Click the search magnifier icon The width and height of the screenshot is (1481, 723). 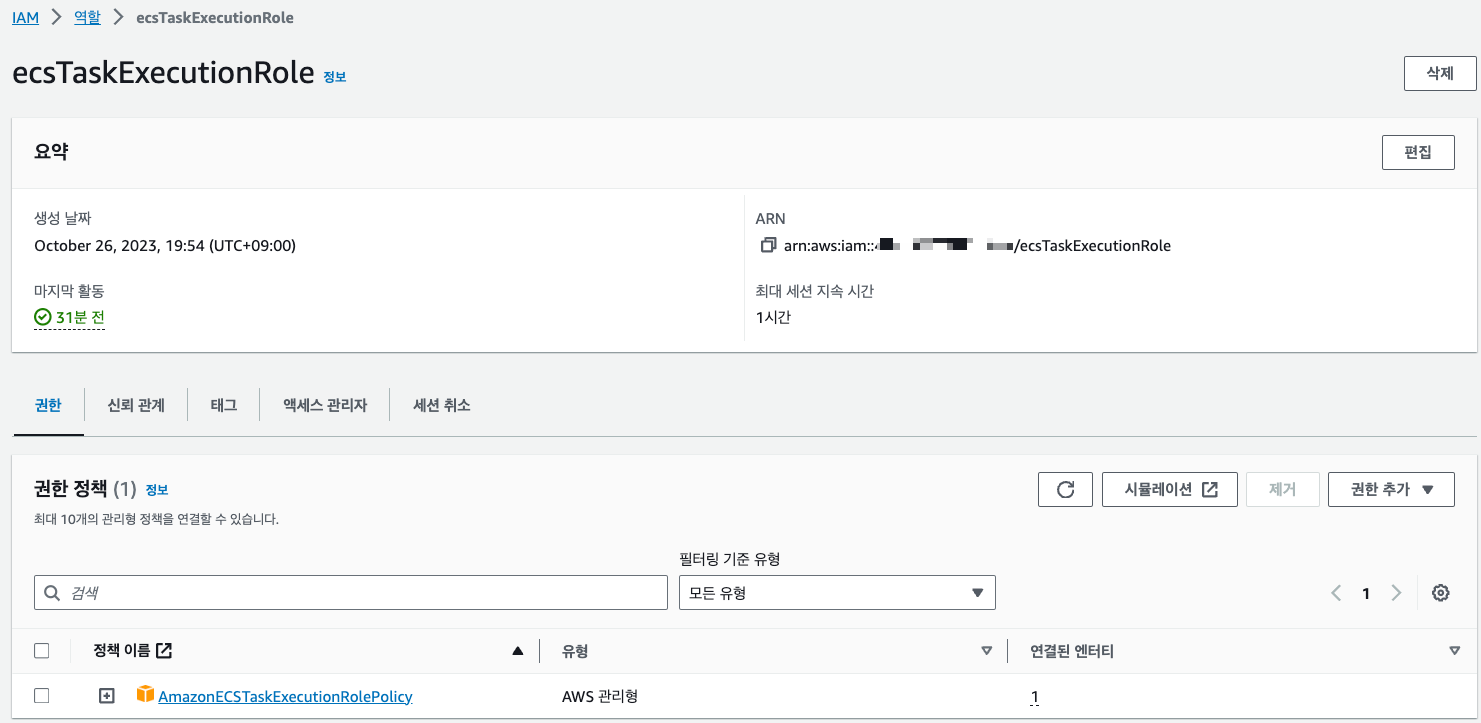tap(52, 593)
